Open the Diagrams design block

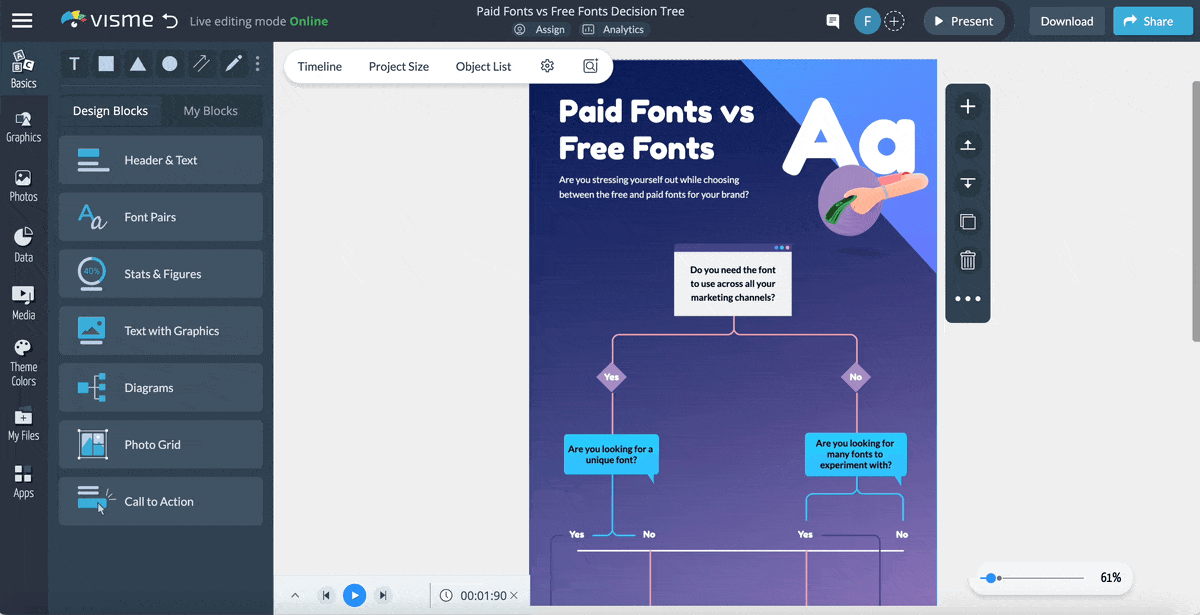(x=161, y=388)
